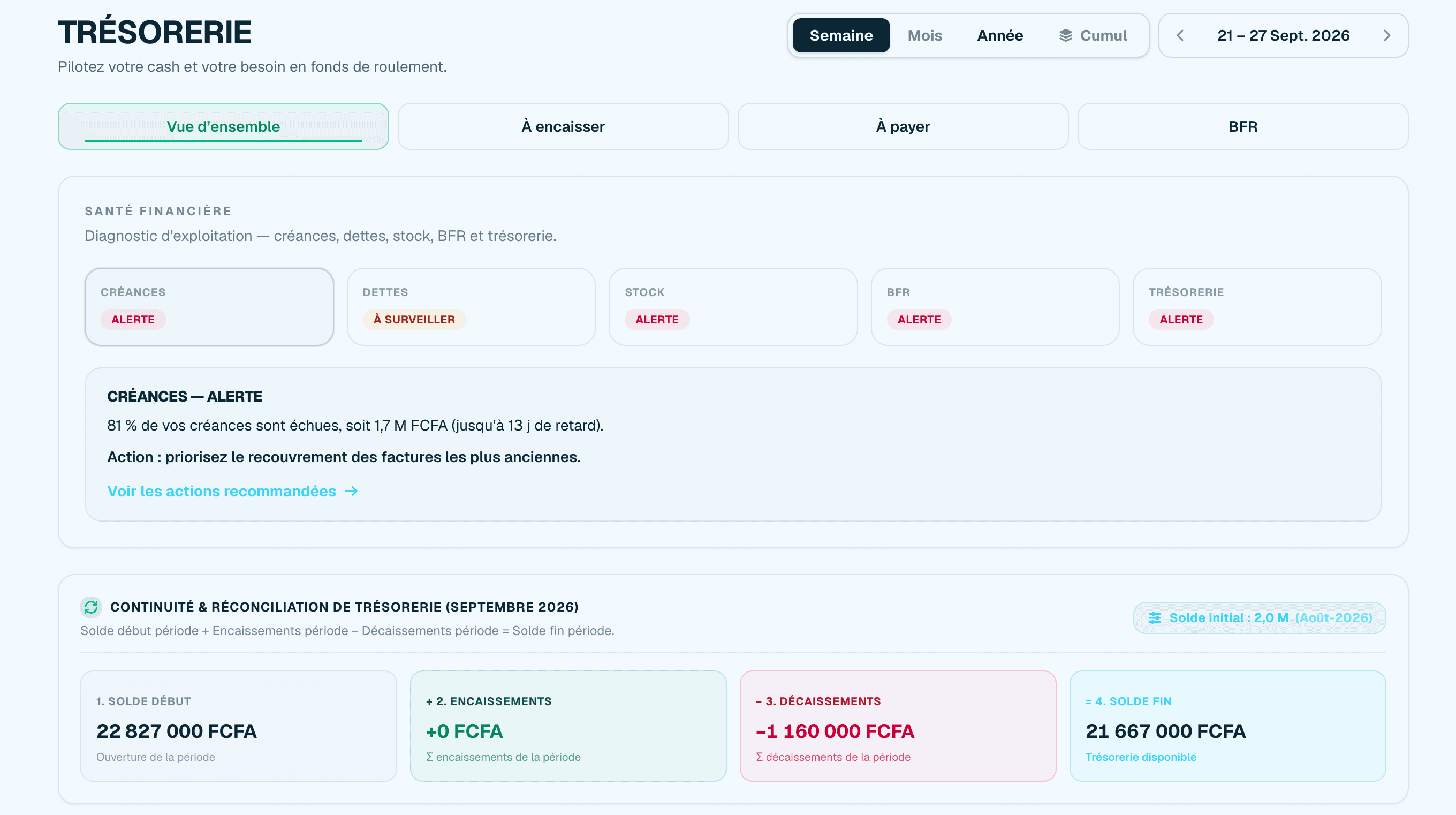Click the Σ décaissements de la période text
Image resolution: width=1456 pixels, height=815 pixels.
click(x=833, y=757)
